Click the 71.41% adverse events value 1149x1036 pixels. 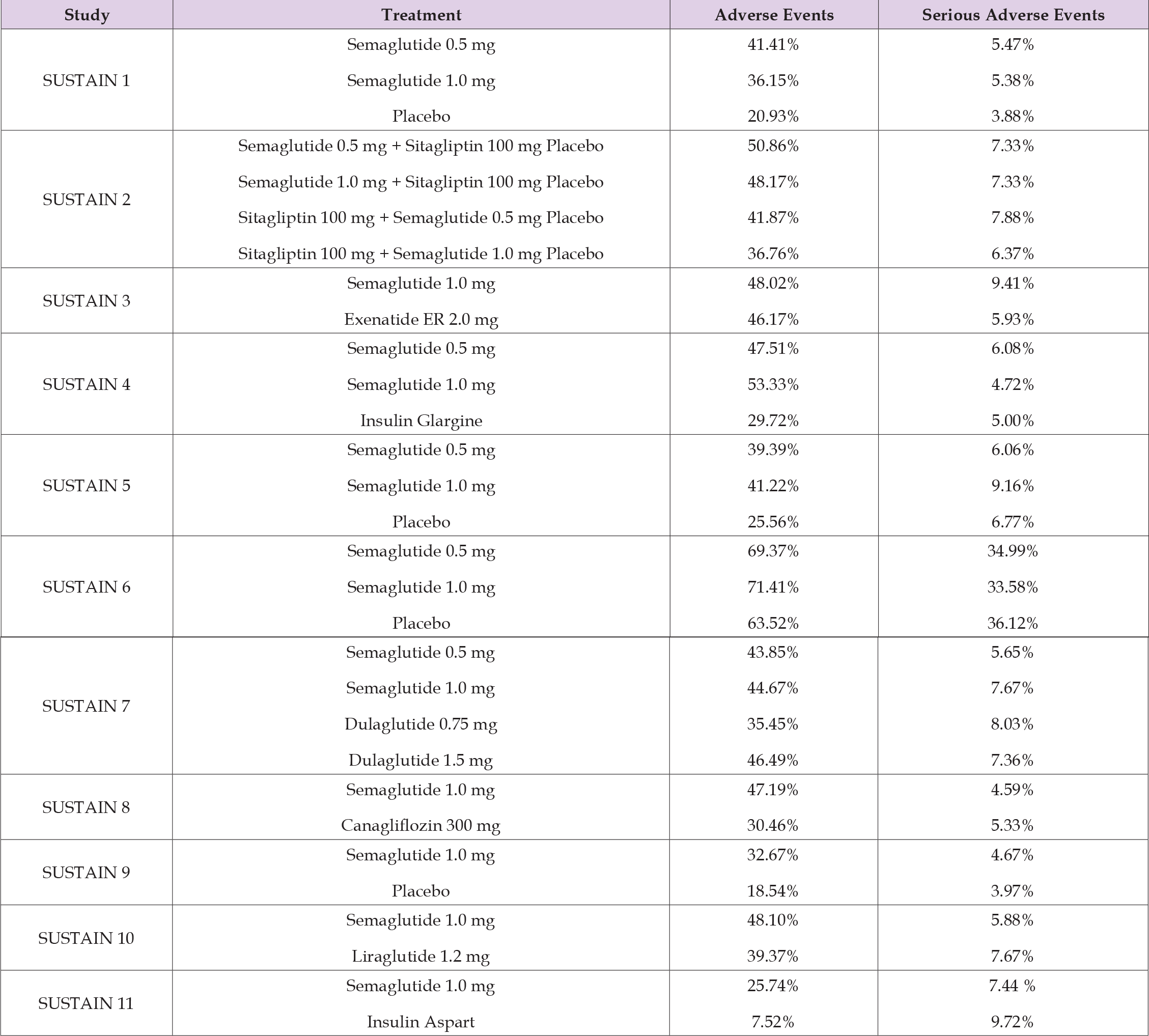[x=773, y=587]
